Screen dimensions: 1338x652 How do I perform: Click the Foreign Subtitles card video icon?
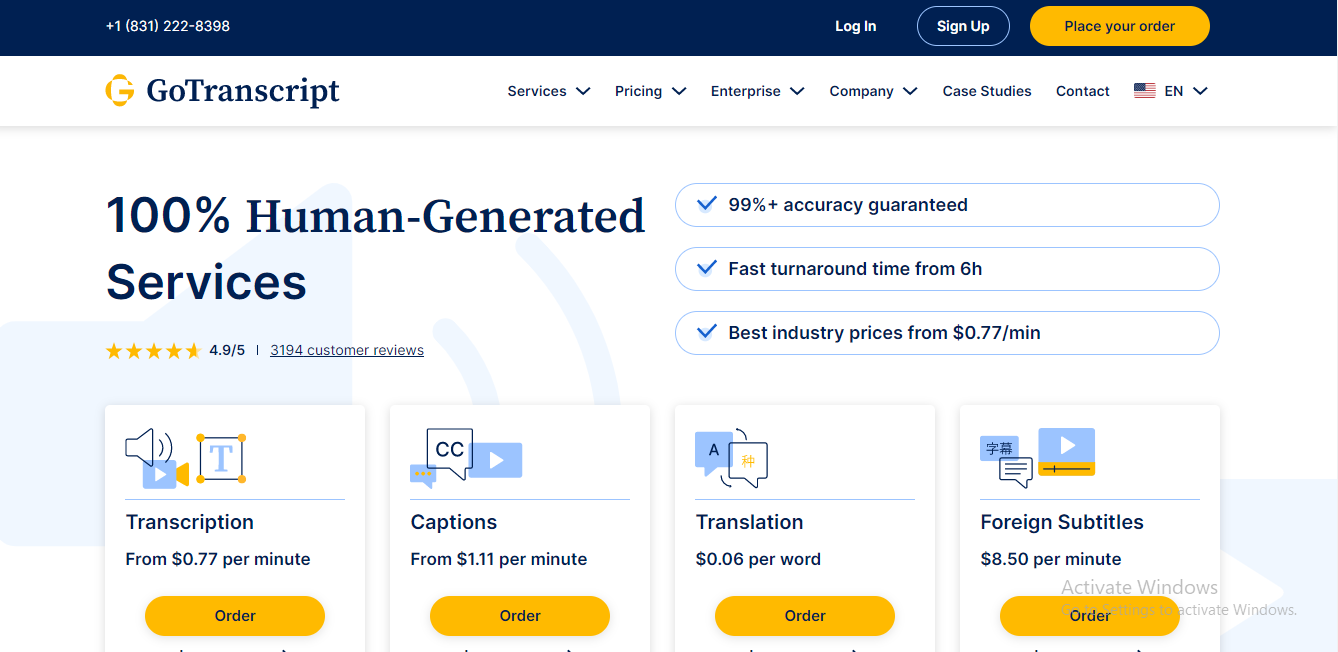point(1037,458)
